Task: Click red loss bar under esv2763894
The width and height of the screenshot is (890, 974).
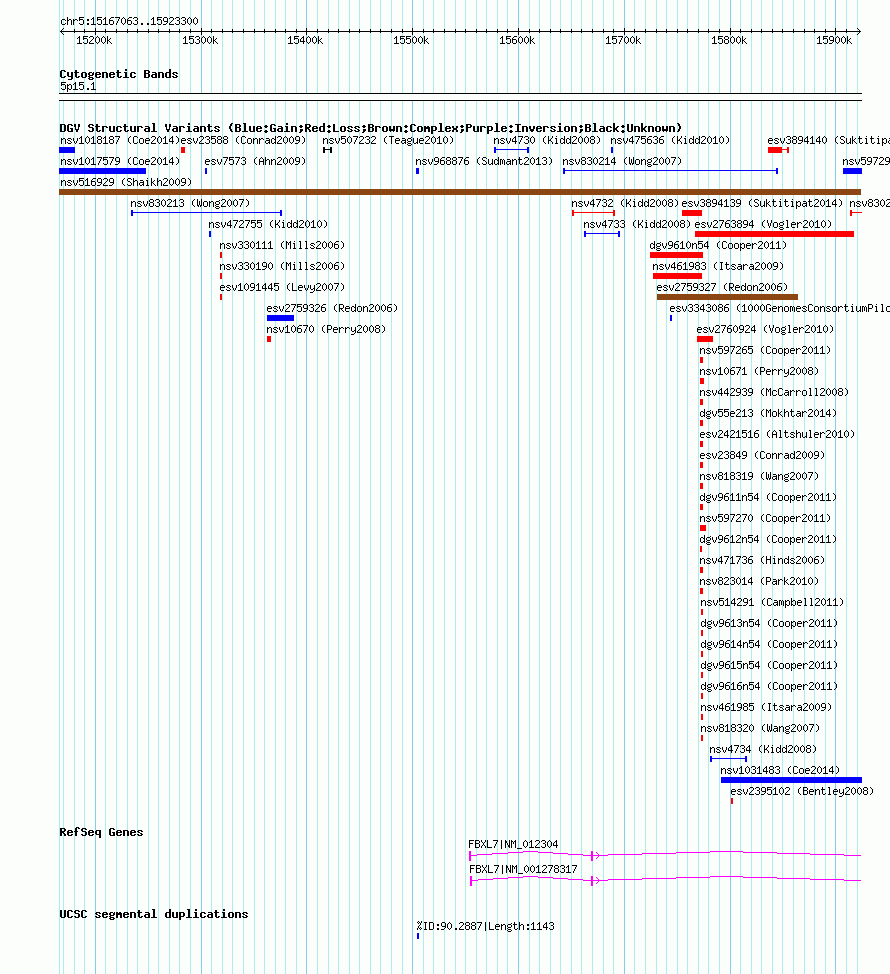Action: [x=774, y=234]
